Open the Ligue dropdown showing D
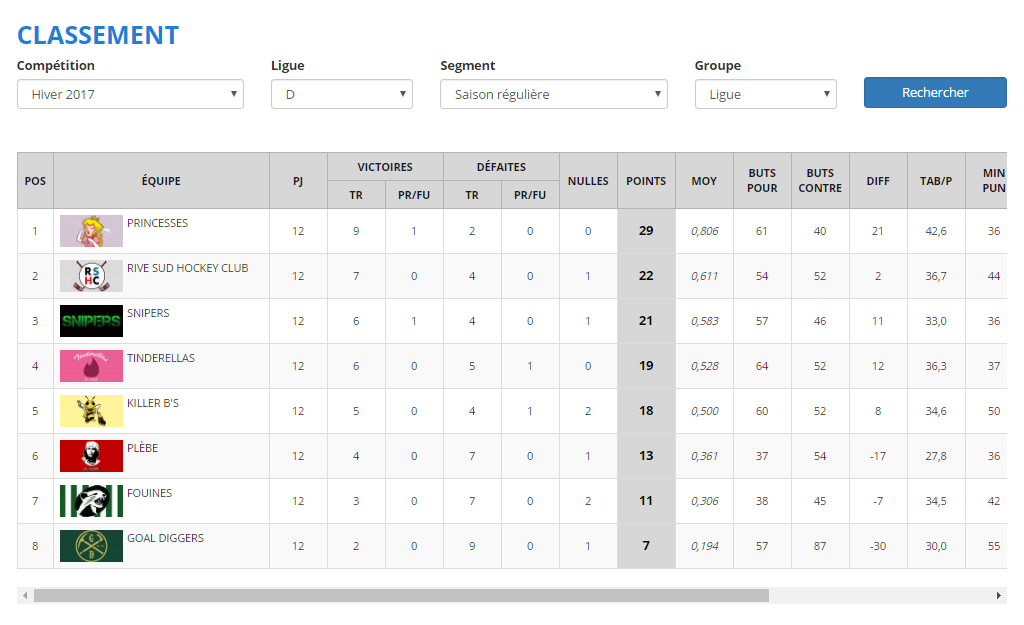Viewport: 1024px width, 625px height. click(x=341, y=94)
